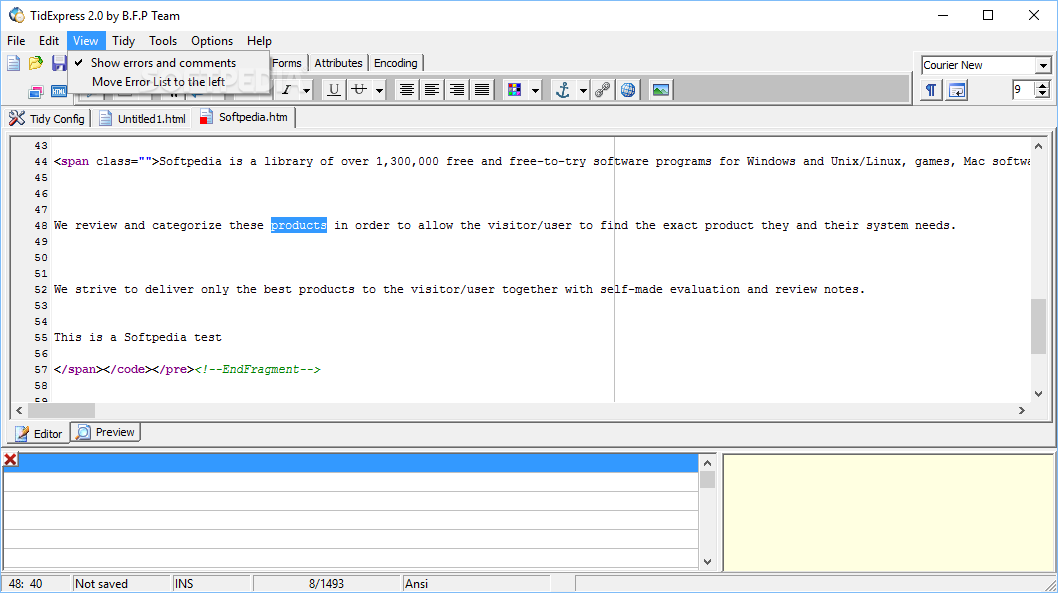Open the Tidy Config tab
1058x593 pixels.
[x=47, y=119]
